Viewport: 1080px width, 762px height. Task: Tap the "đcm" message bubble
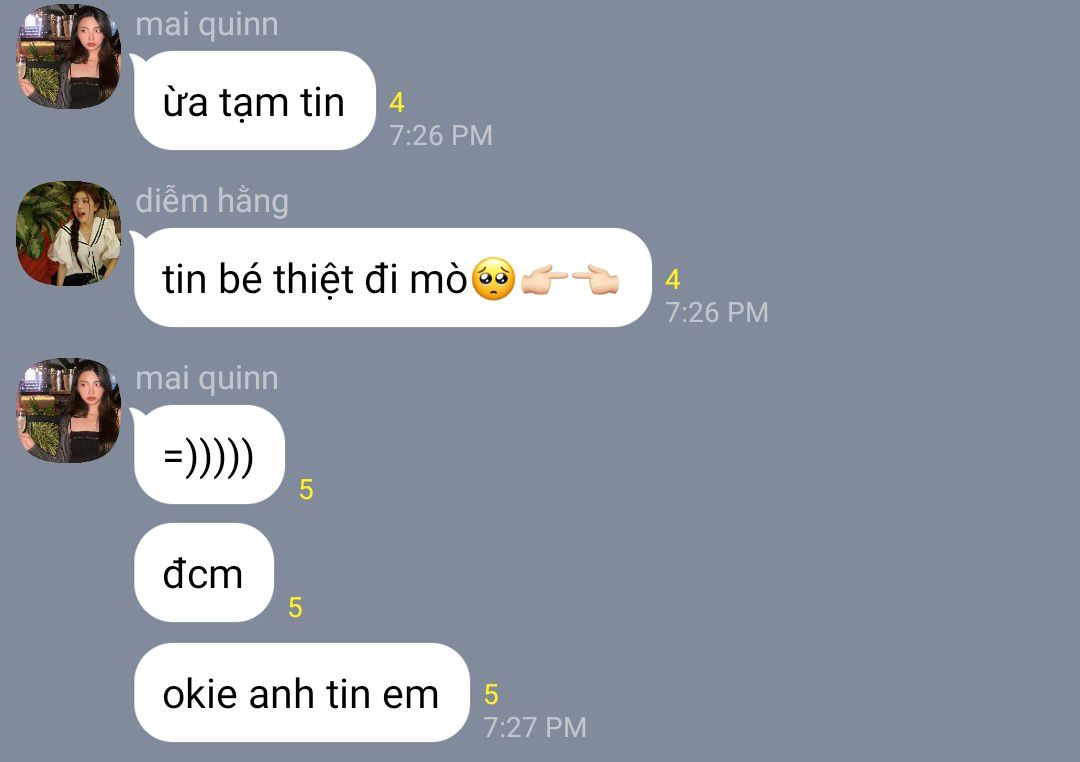204,573
